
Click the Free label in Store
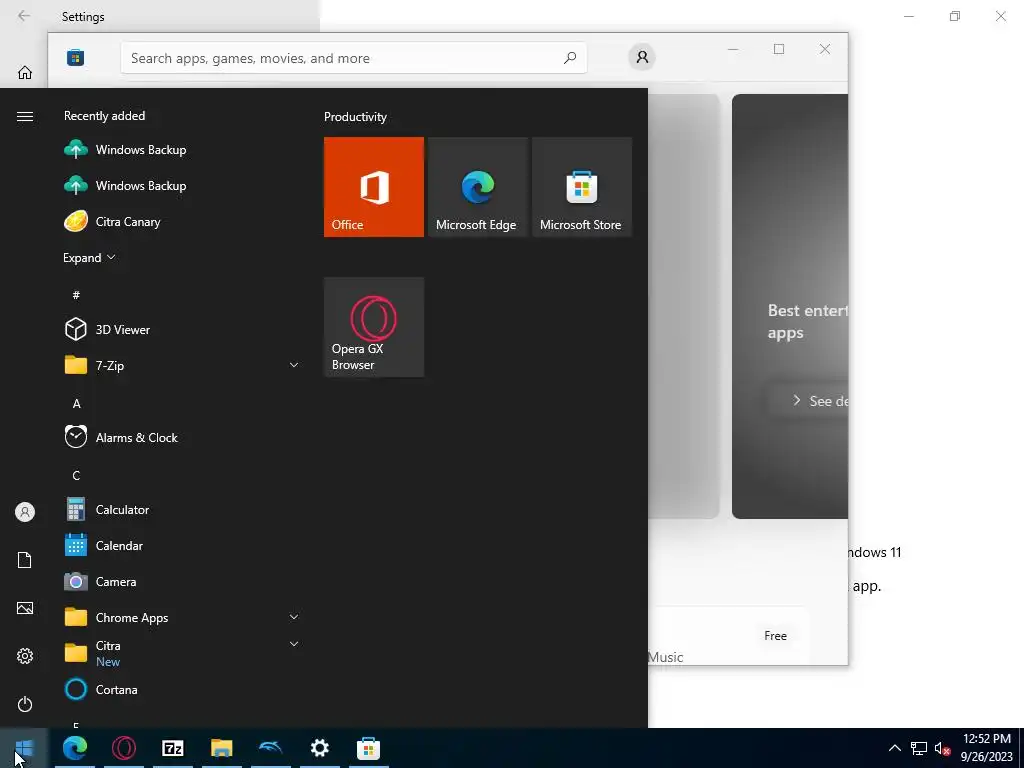coord(775,635)
